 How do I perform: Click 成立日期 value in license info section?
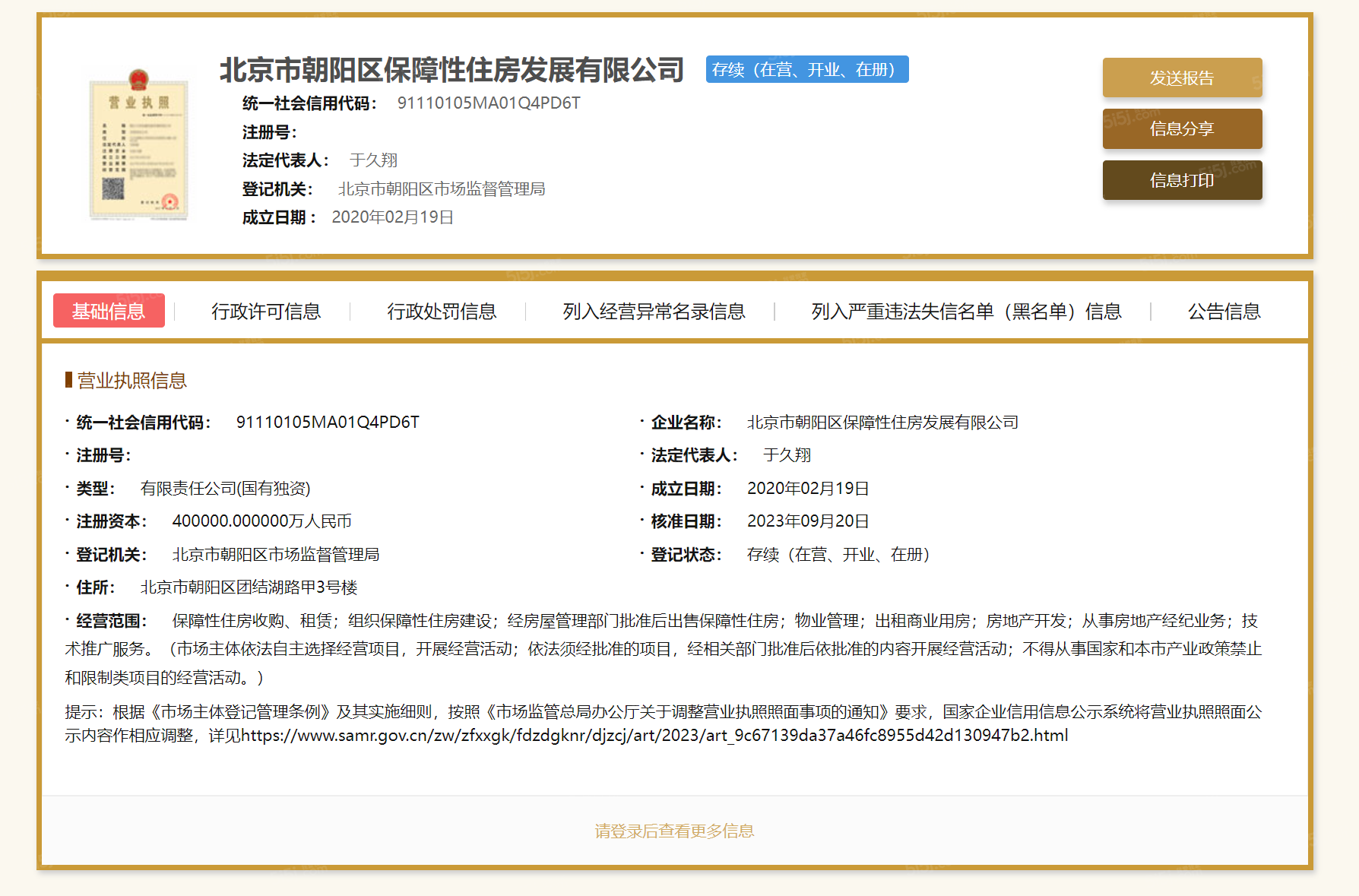(x=808, y=489)
